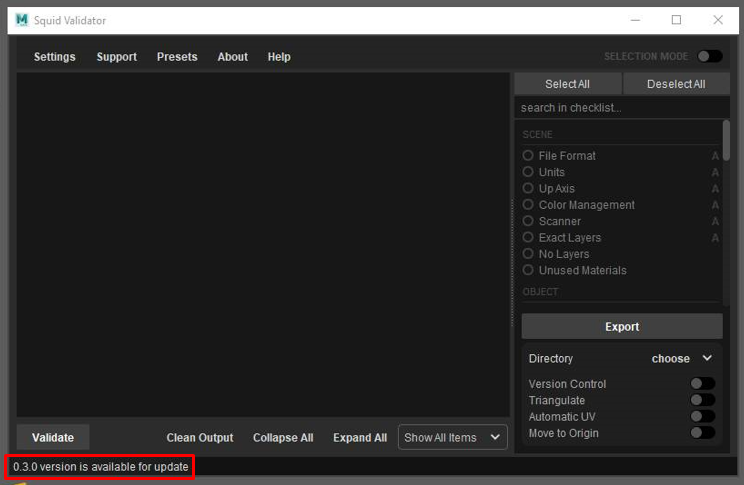Image resolution: width=744 pixels, height=485 pixels.
Task: Open the Directory choose dropdown
Action: [x=682, y=358]
